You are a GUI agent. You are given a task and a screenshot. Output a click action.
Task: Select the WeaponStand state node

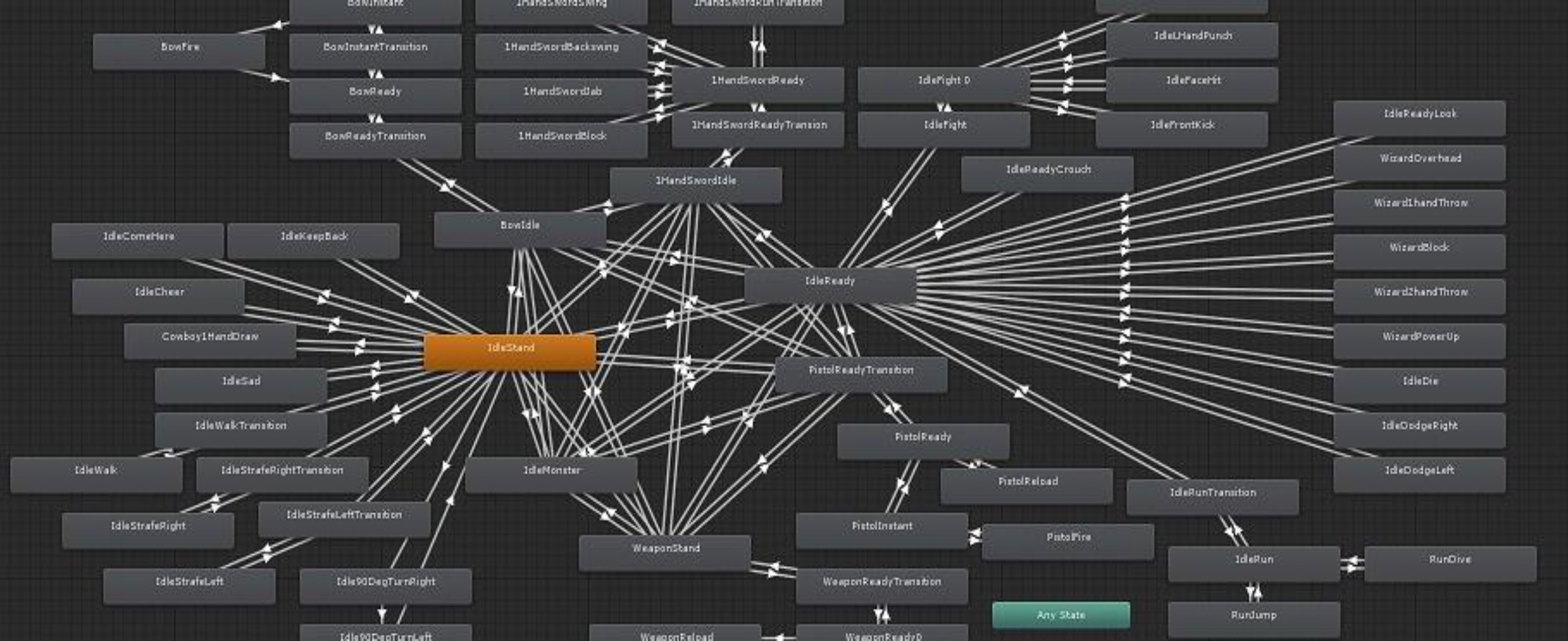click(x=664, y=552)
